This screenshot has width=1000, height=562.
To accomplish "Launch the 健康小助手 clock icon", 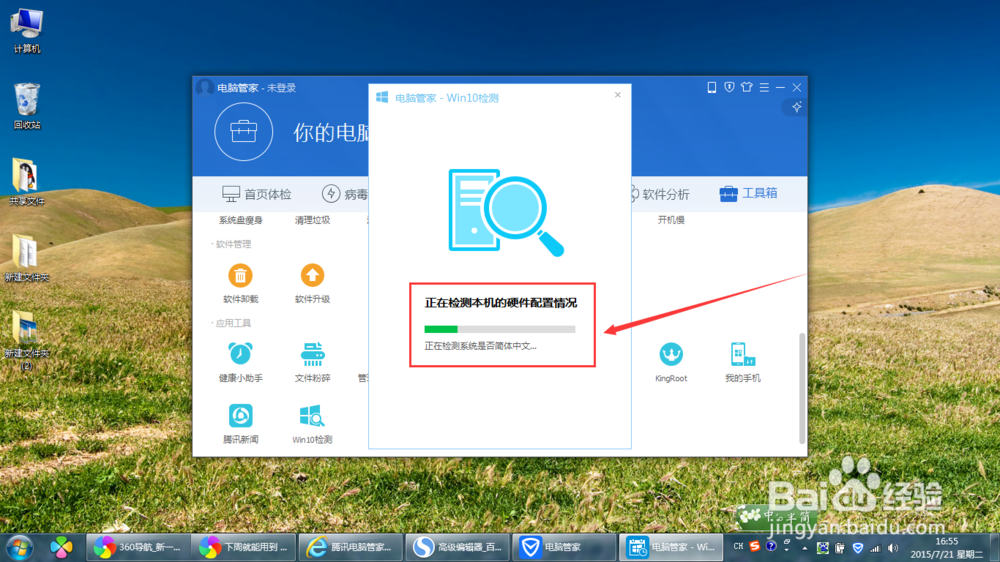I will (x=240, y=353).
